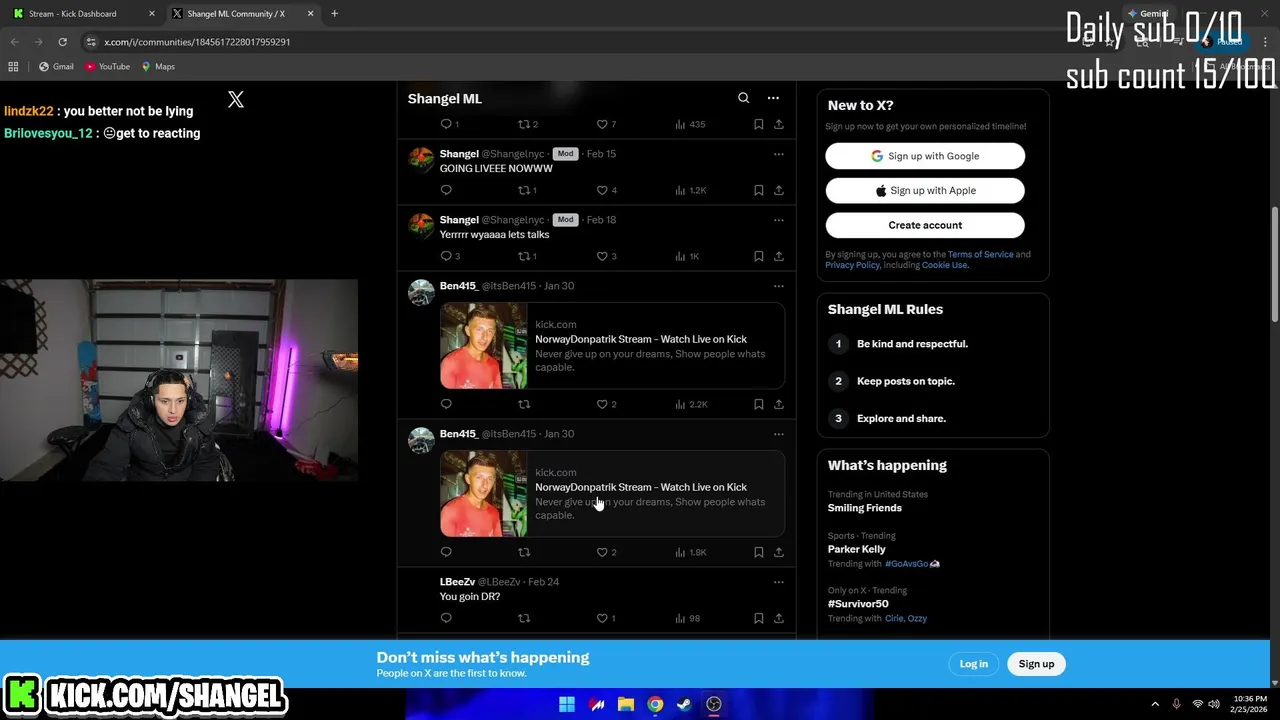Screen dimensions: 1280x720
Task: Reload the page
Action: (62, 42)
